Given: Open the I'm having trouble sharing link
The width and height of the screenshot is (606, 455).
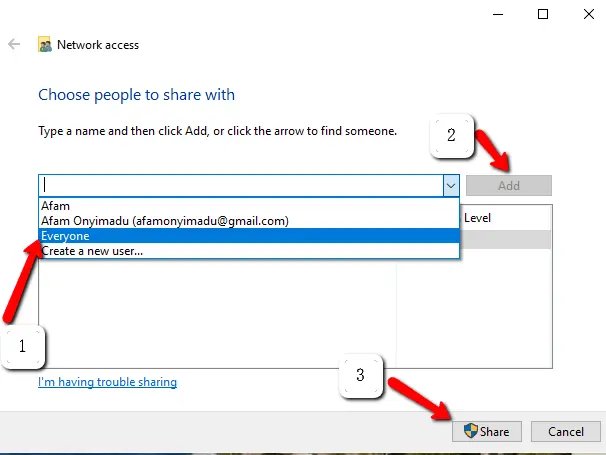Looking at the screenshot, I should [107, 382].
